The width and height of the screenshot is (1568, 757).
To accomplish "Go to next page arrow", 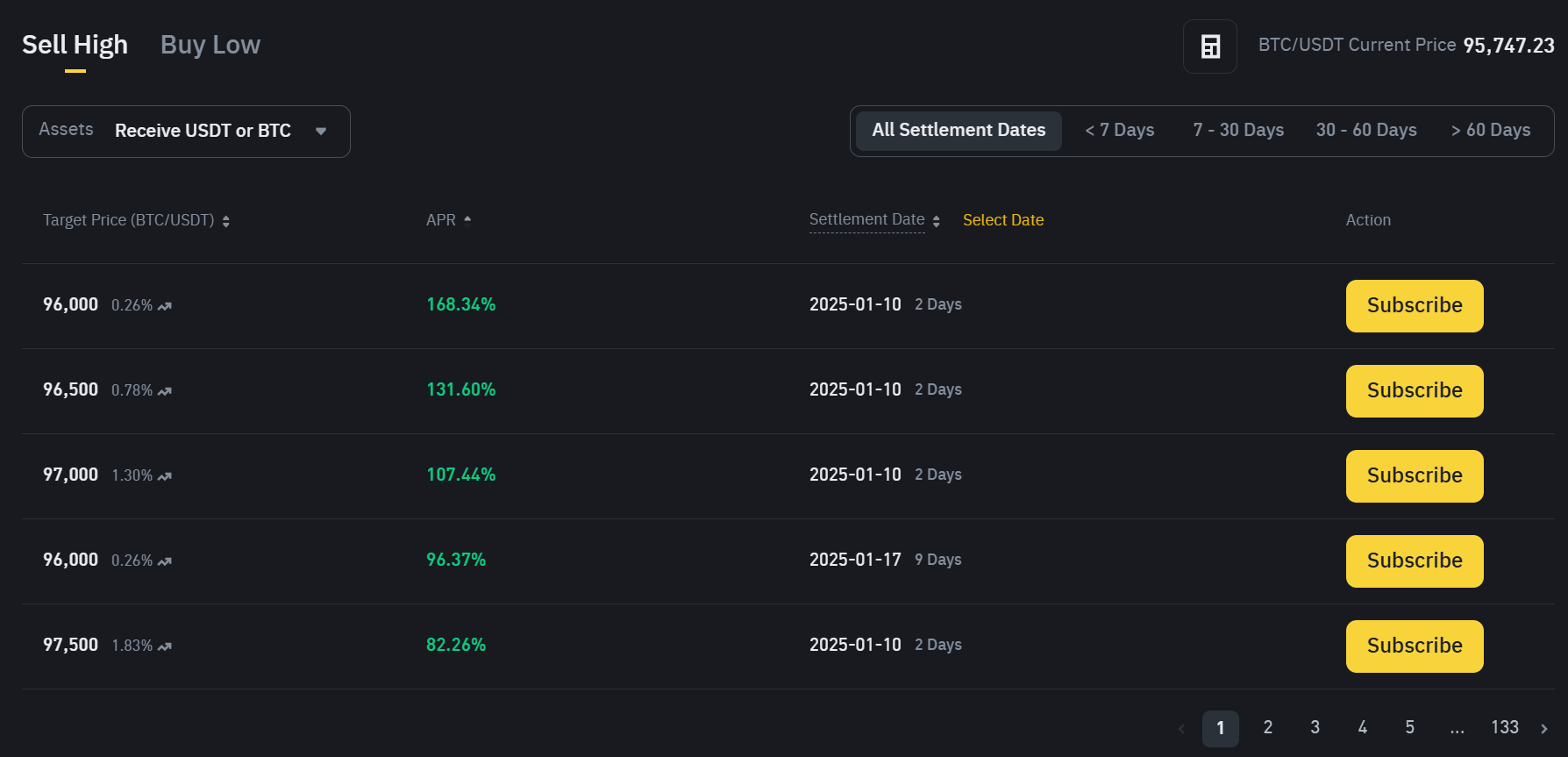I will point(1543,728).
